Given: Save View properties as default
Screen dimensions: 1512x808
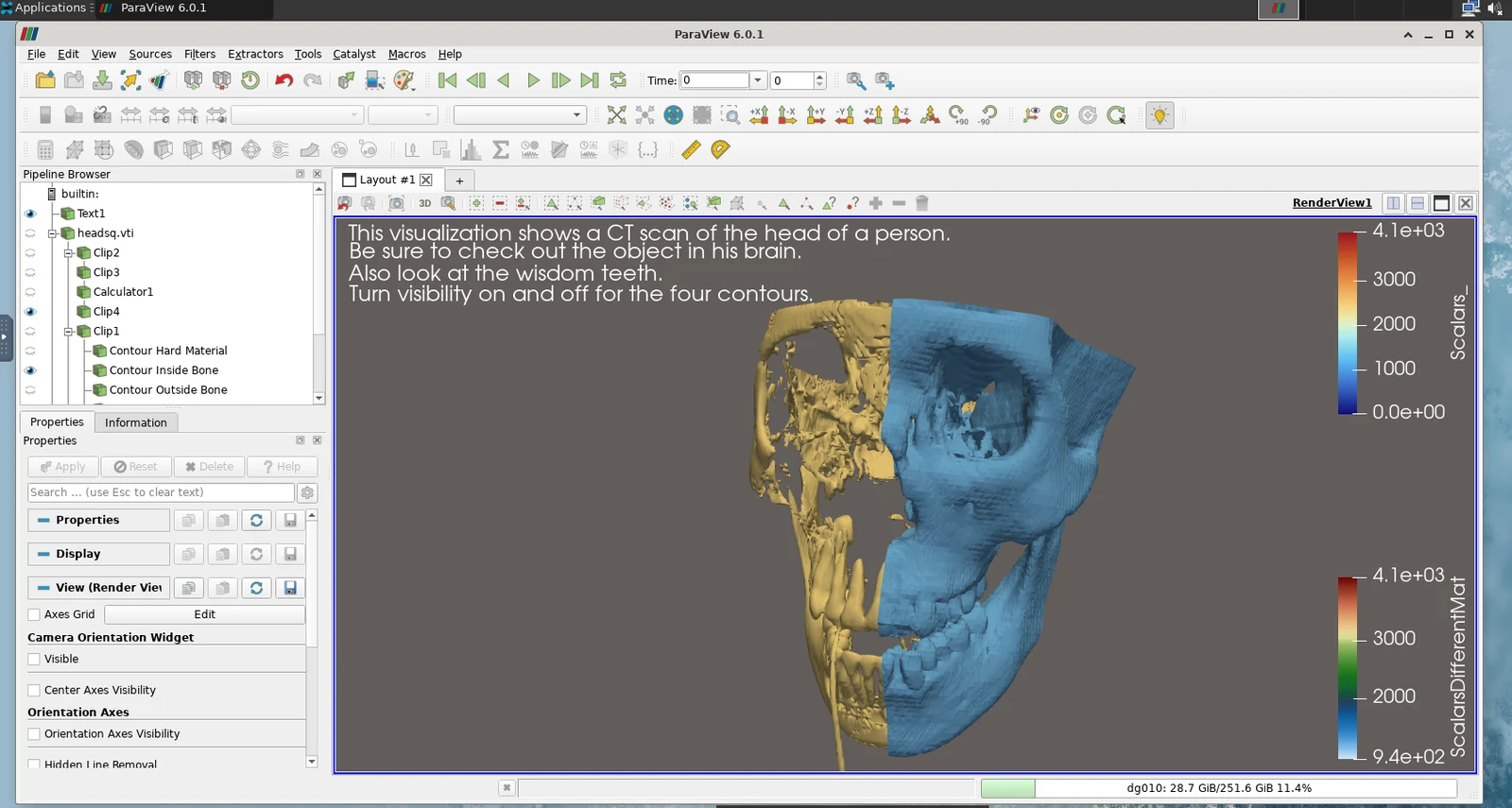Looking at the screenshot, I should [x=290, y=588].
